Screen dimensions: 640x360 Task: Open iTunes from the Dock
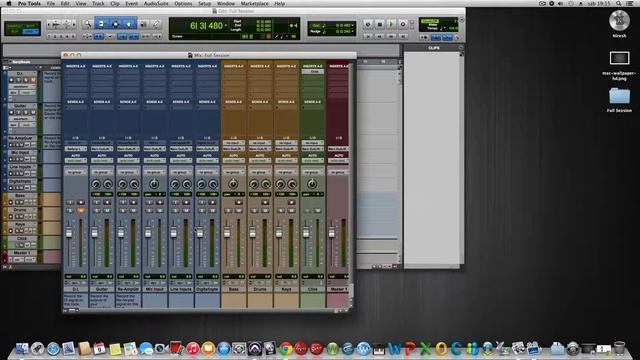193,348
